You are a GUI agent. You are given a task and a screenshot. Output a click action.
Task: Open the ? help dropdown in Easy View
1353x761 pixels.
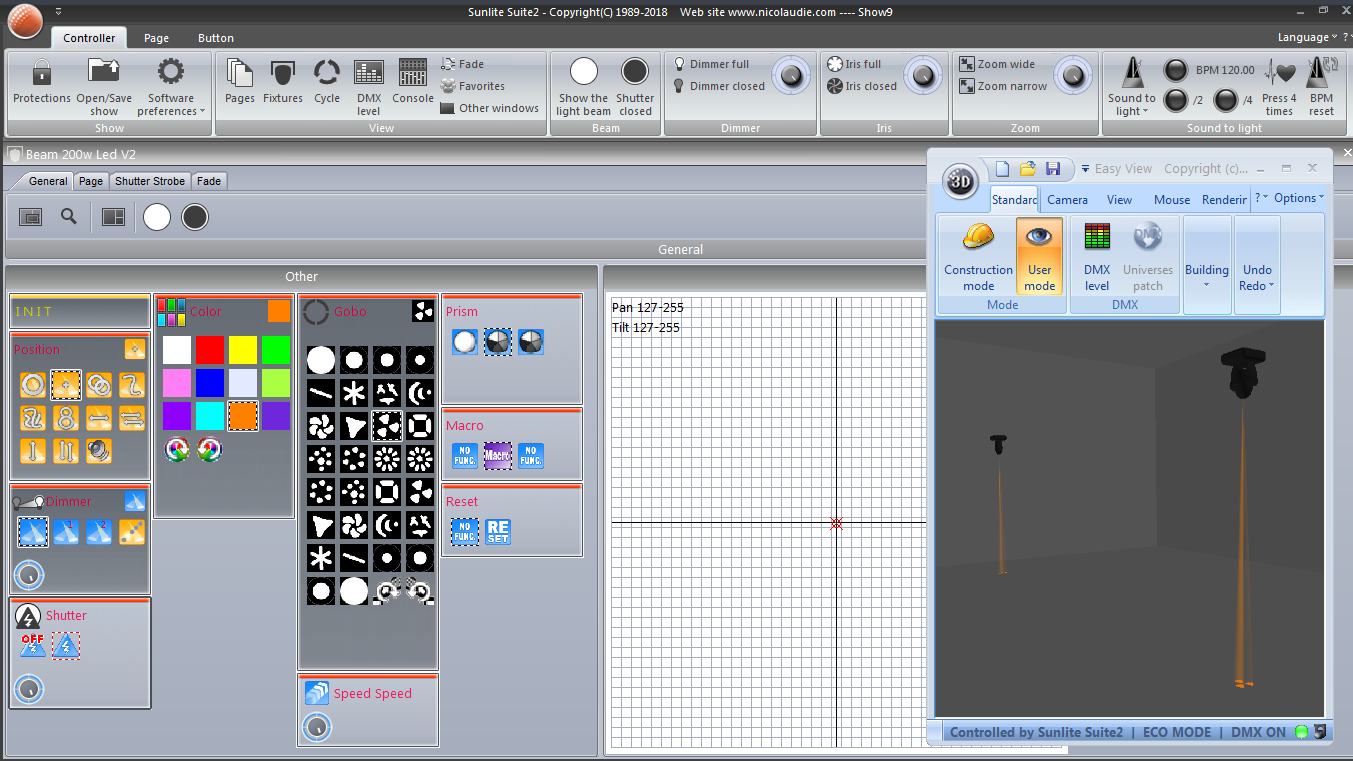coord(1262,198)
